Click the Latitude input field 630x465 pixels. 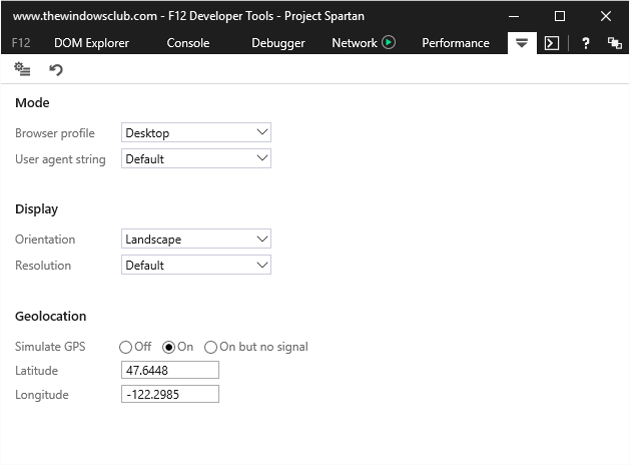pyautogui.click(x=168, y=370)
